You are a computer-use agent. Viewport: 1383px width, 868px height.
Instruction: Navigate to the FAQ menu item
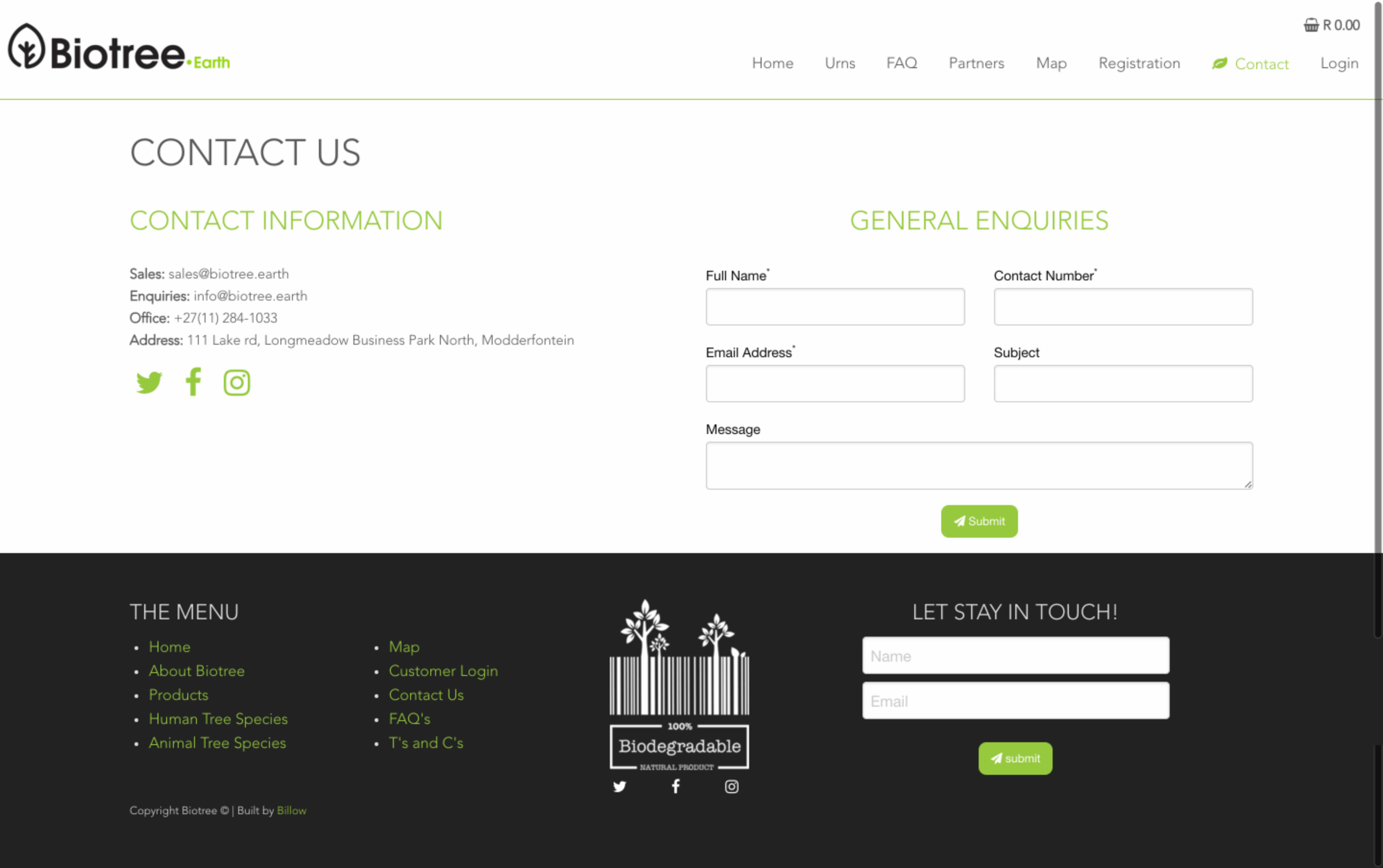pyautogui.click(x=902, y=63)
